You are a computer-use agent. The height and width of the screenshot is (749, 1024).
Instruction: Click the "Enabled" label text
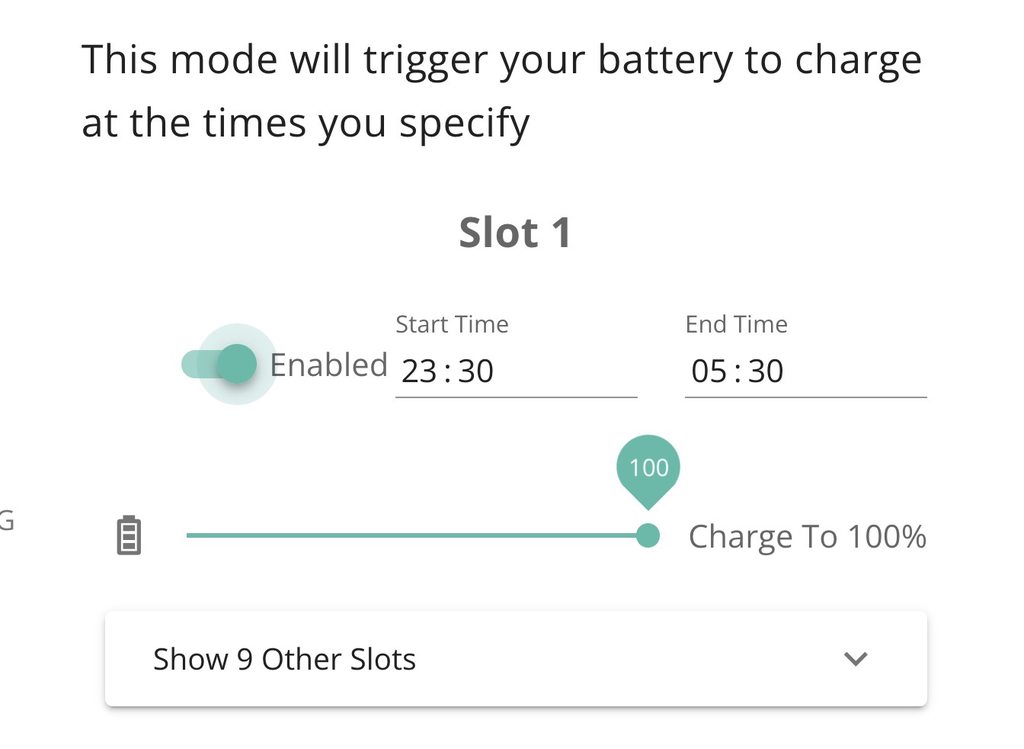click(329, 365)
